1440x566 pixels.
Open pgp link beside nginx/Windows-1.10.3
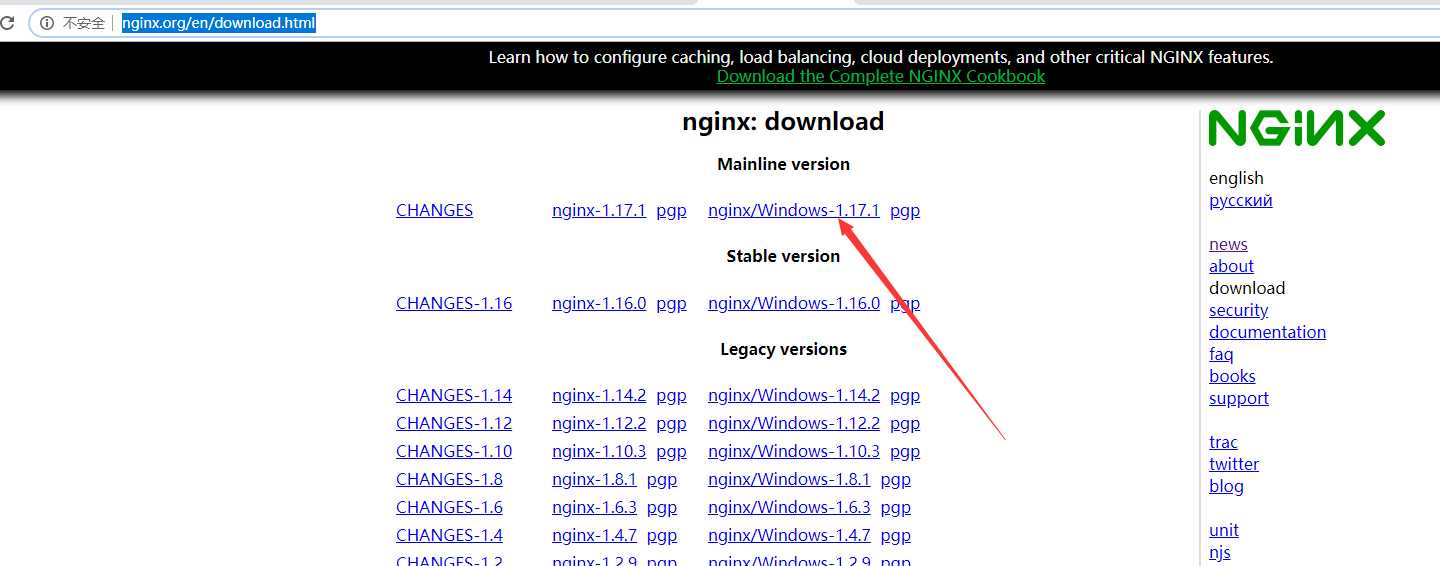(x=905, y=451)
